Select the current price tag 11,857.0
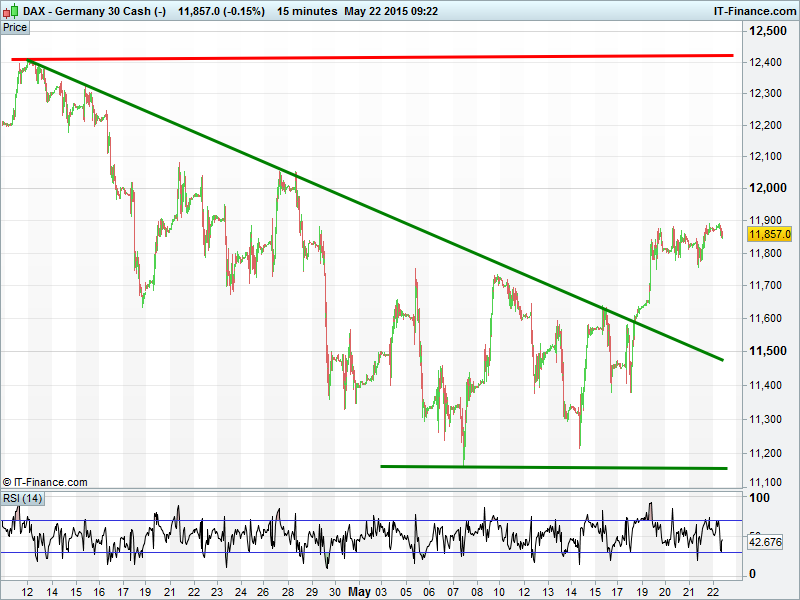Image resolution: width=800 pixels, height=600 pixels. tap(769, 235)
